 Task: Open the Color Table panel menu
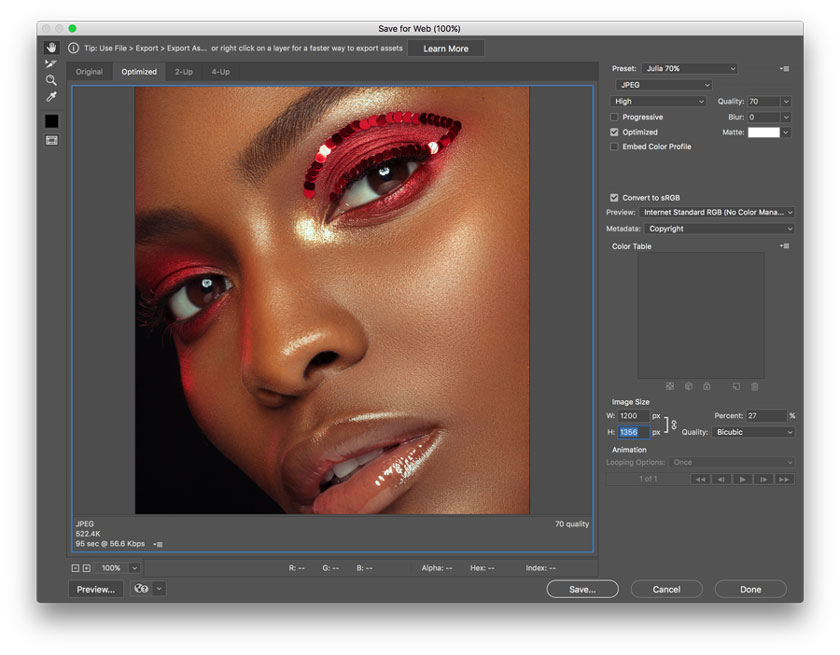click(785, 246)
